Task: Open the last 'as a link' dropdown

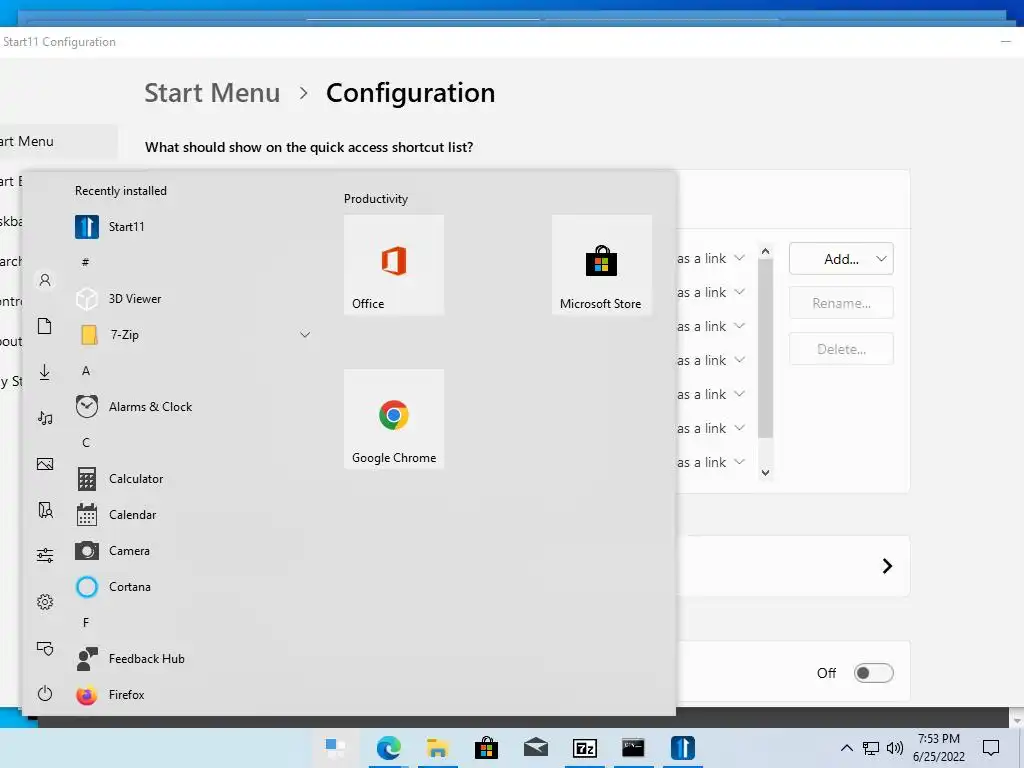Action: [711, 462]
